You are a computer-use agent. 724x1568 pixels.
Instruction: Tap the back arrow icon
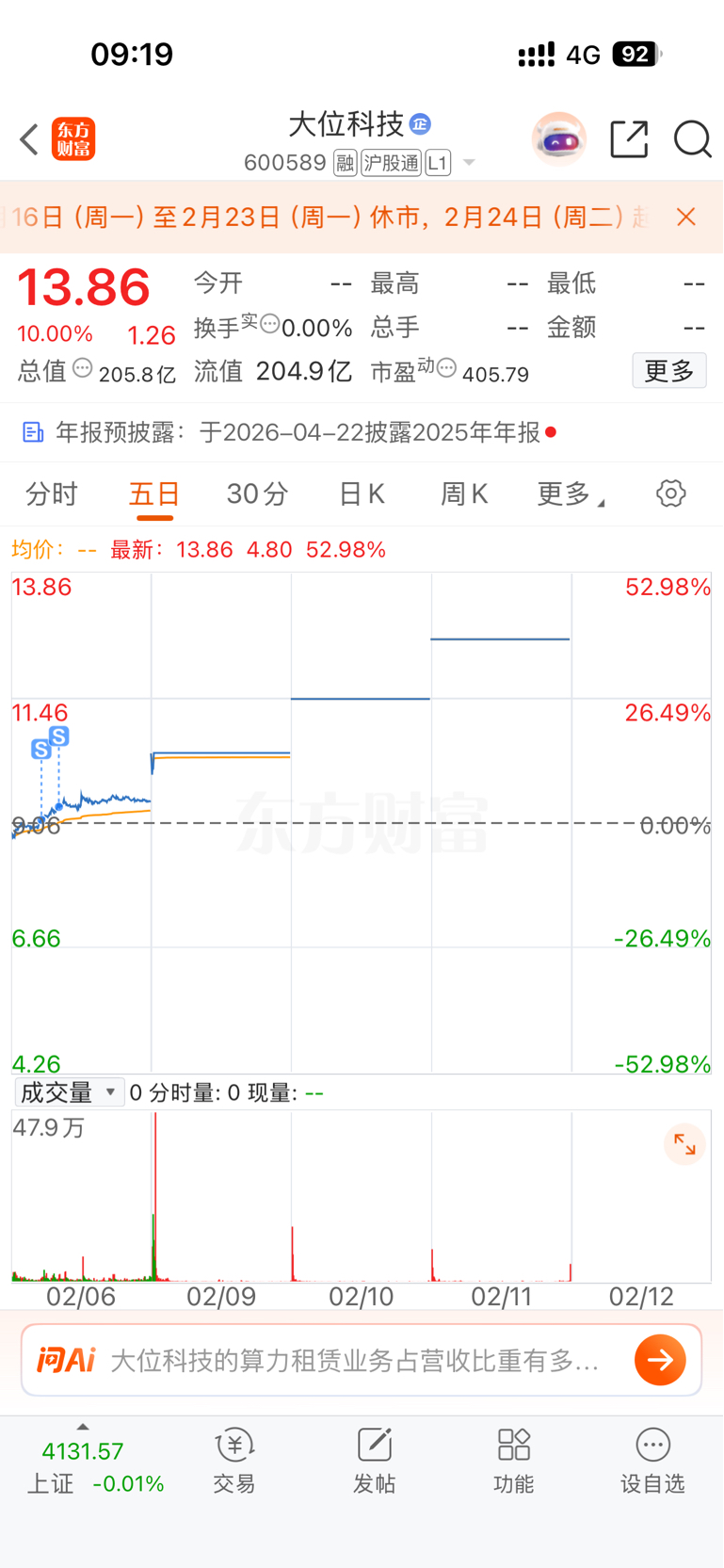click(x=29, y=139)
